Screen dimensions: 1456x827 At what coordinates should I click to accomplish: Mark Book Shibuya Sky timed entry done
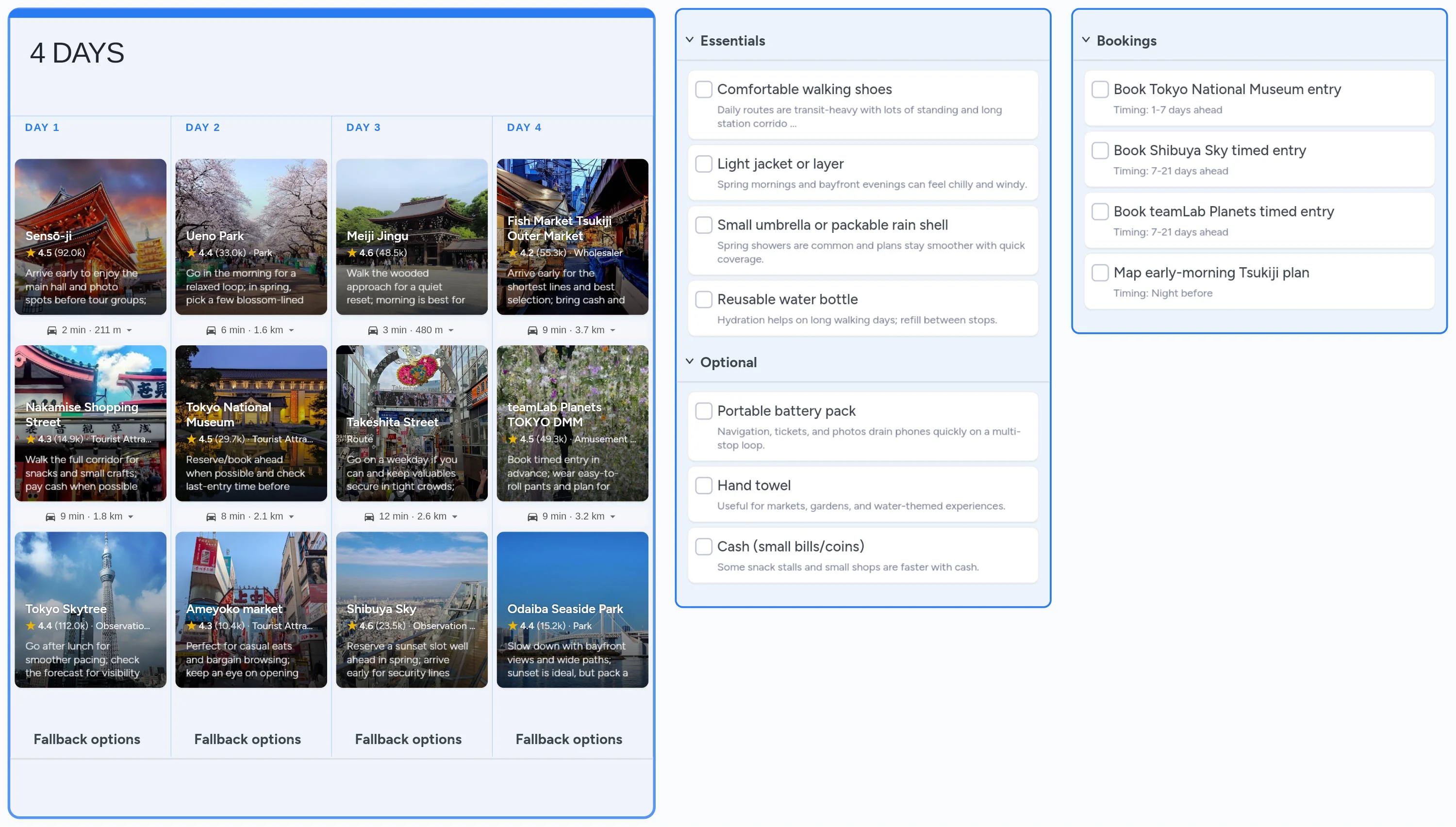(1100, 150)
